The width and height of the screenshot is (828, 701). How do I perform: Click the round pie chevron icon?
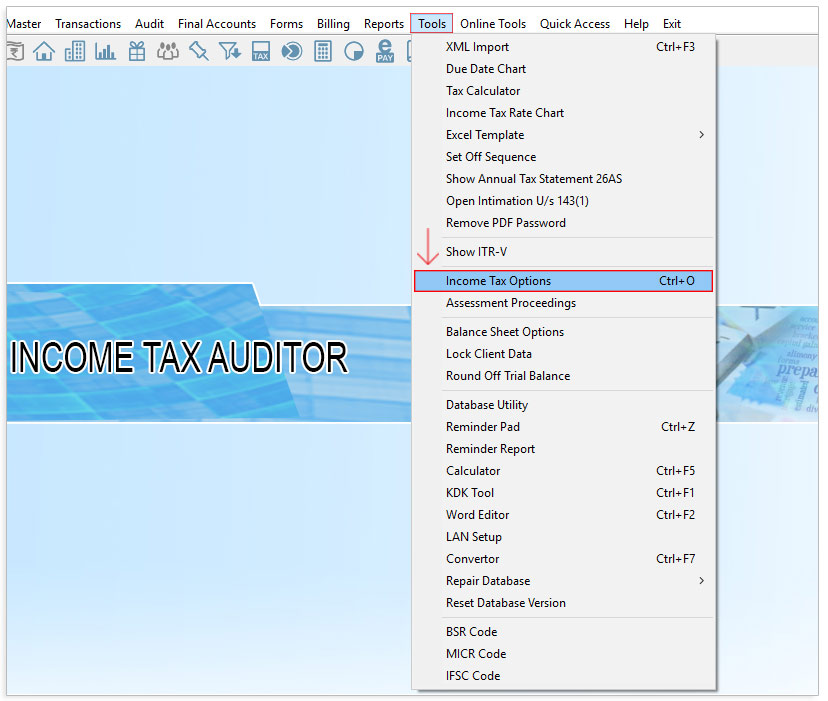click(x=291, y=51)
